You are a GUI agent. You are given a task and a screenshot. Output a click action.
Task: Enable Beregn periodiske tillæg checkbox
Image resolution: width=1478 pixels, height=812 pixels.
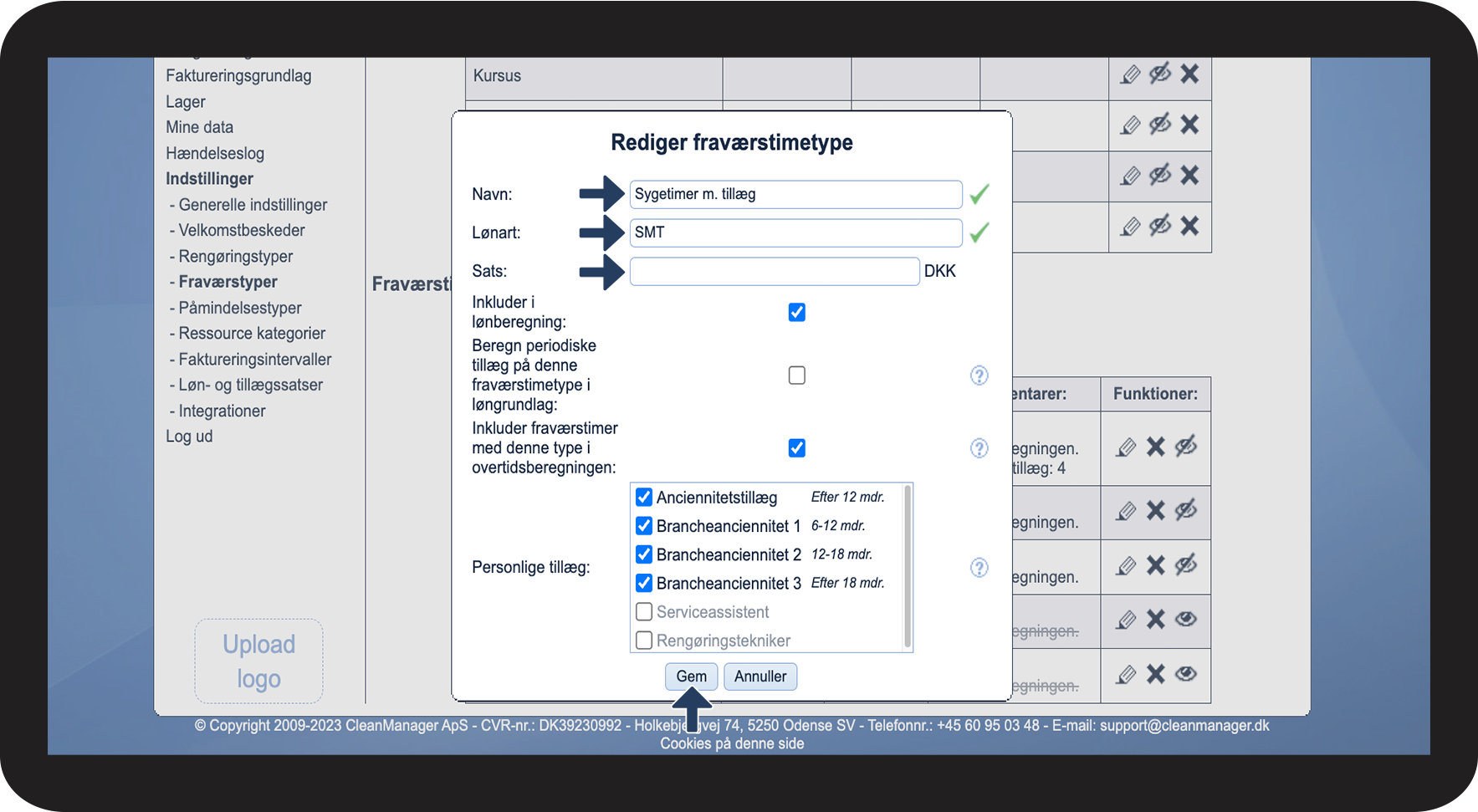pos(797,375)
